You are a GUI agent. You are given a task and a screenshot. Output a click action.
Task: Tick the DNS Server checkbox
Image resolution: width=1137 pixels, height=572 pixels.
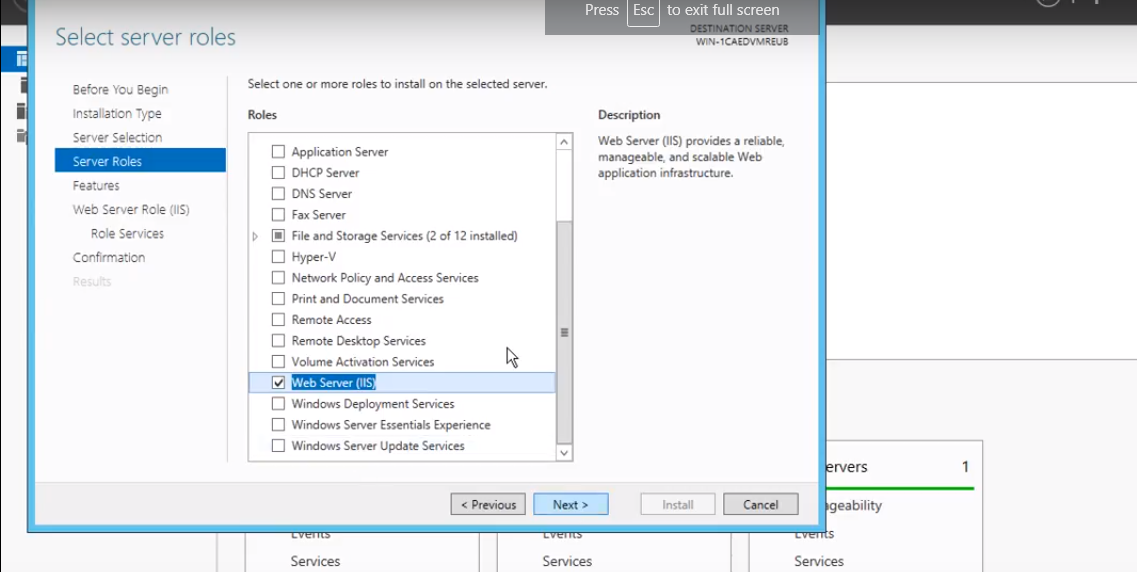pyautogui.click(x=278, y=194)
